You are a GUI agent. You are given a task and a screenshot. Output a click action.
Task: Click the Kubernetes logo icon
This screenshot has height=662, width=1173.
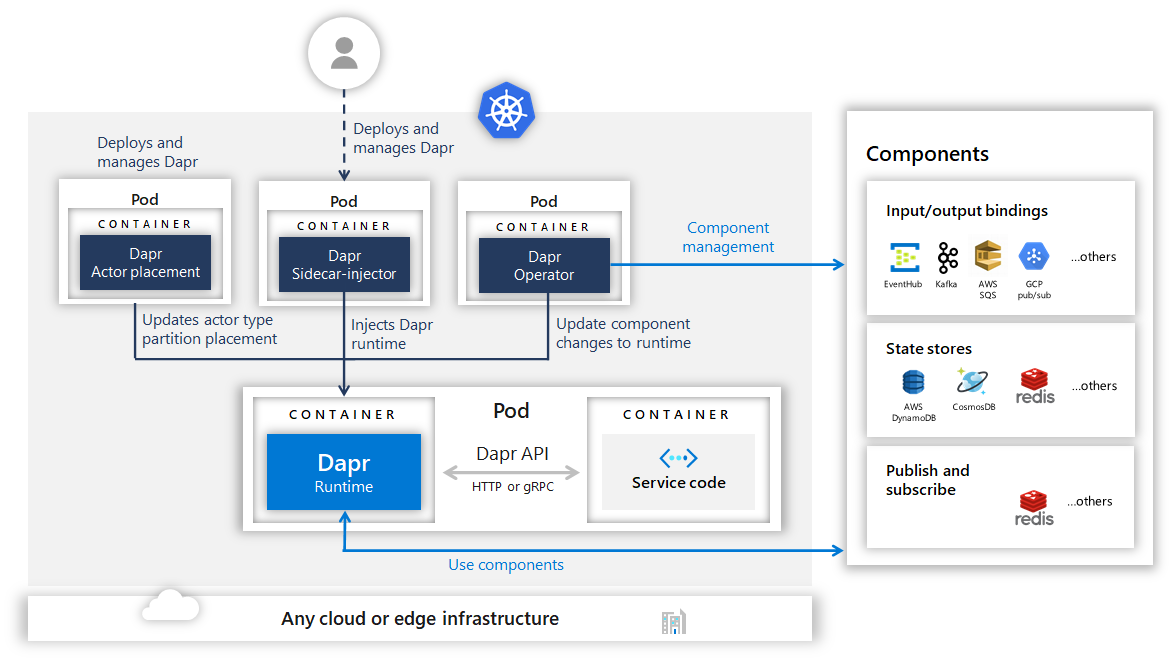[506, 111]
